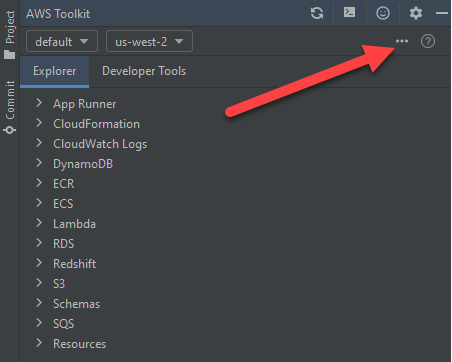The width and height of the screenshot is (452, 362).
Task: Expand the SQS node
Action: pyautogui.click(x=39, y=323)
